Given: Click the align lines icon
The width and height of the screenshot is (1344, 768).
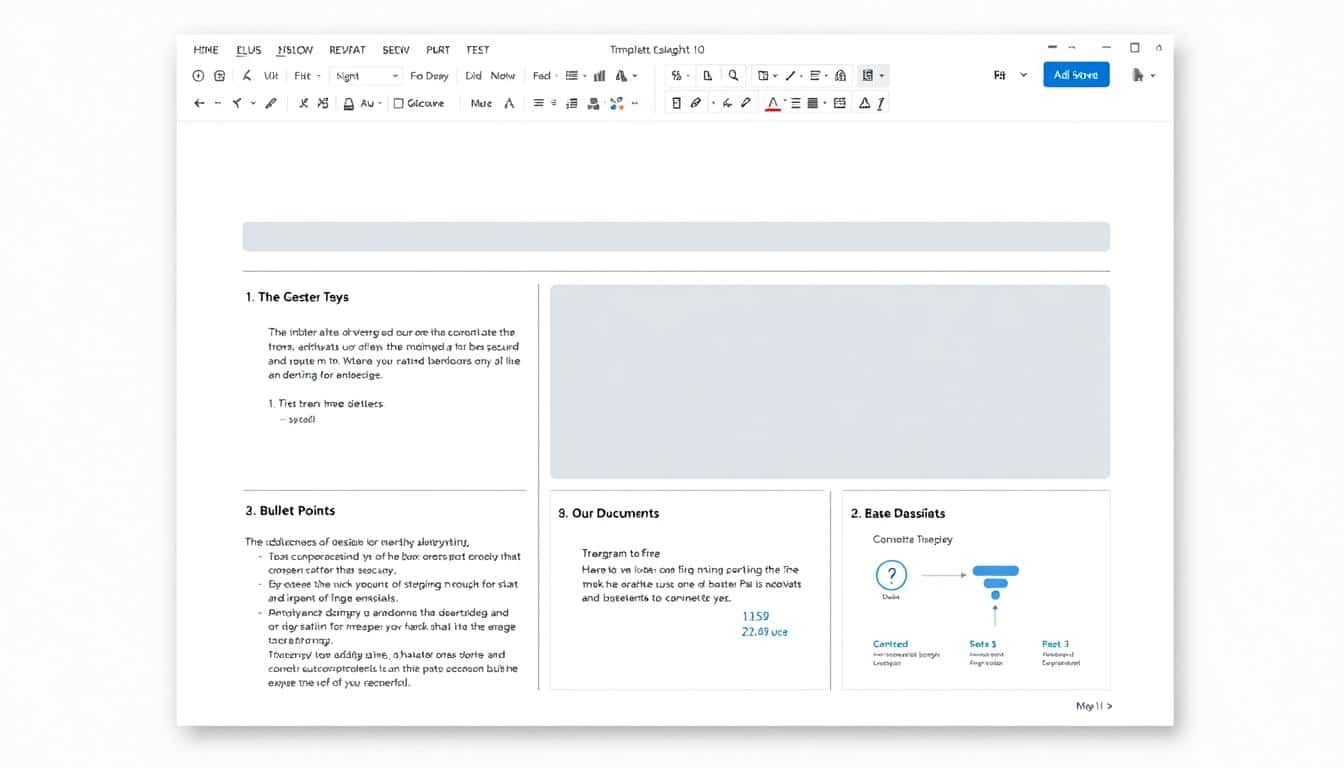Looking at the screenshot, I should [539, 103].
